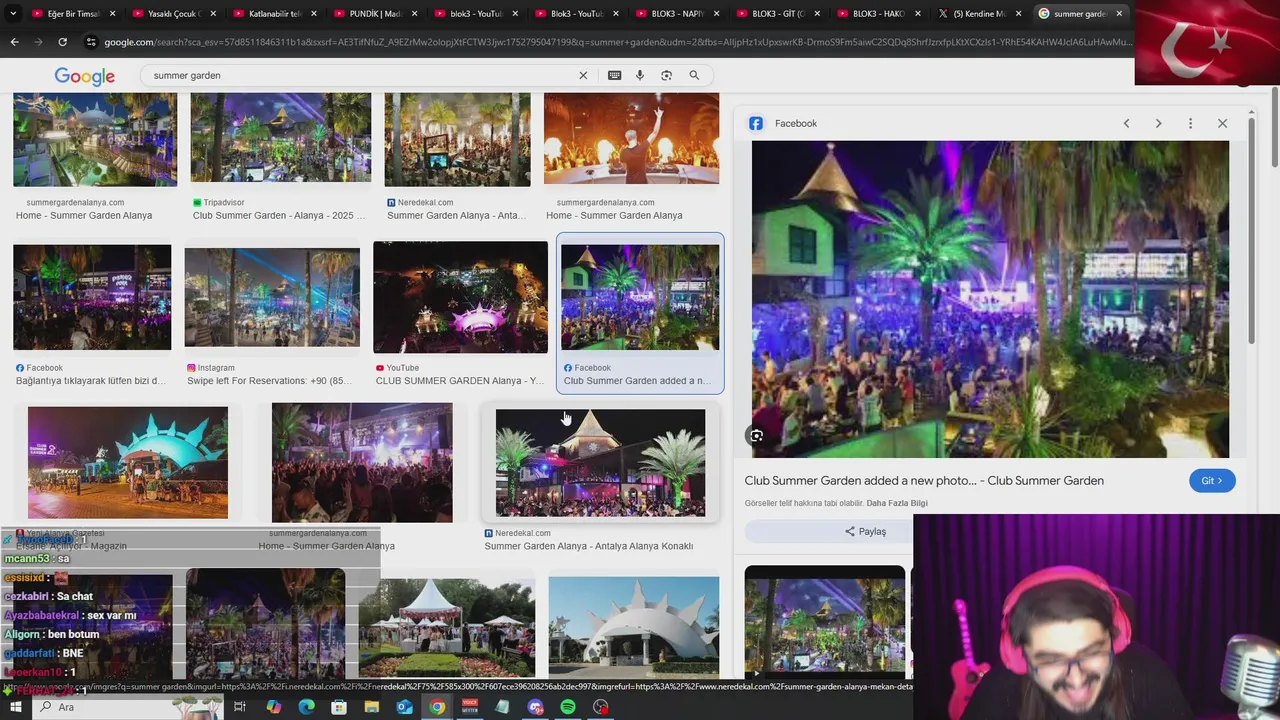1280x720 pixels.
Task: Open the tab search dropdown arrow
Action: pos(13,14)
